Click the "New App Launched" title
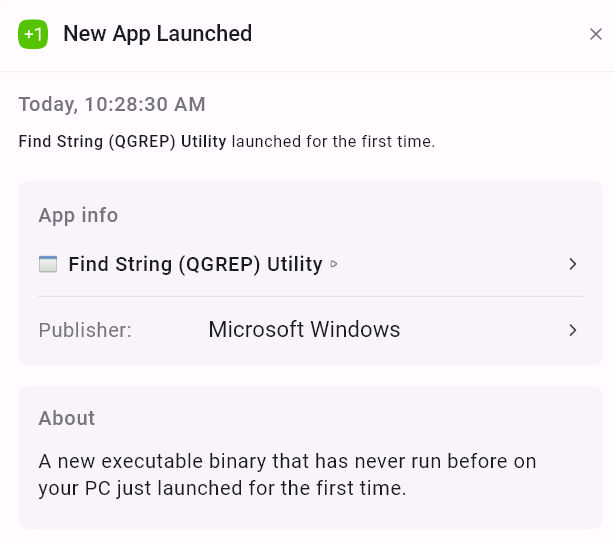The image size is (614, 544). 157,34
